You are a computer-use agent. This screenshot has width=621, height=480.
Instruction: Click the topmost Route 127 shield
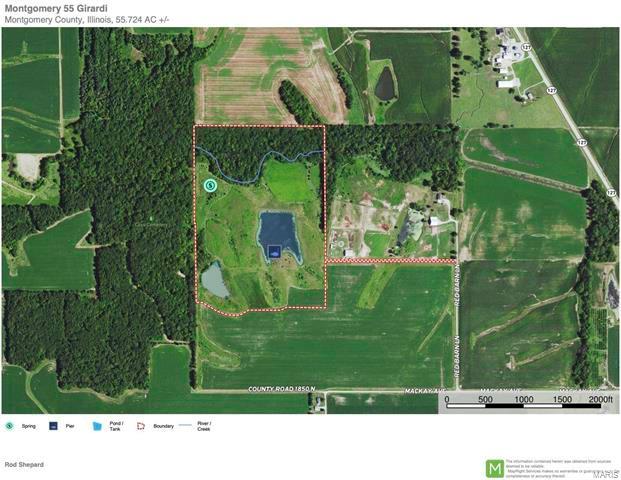524,47
